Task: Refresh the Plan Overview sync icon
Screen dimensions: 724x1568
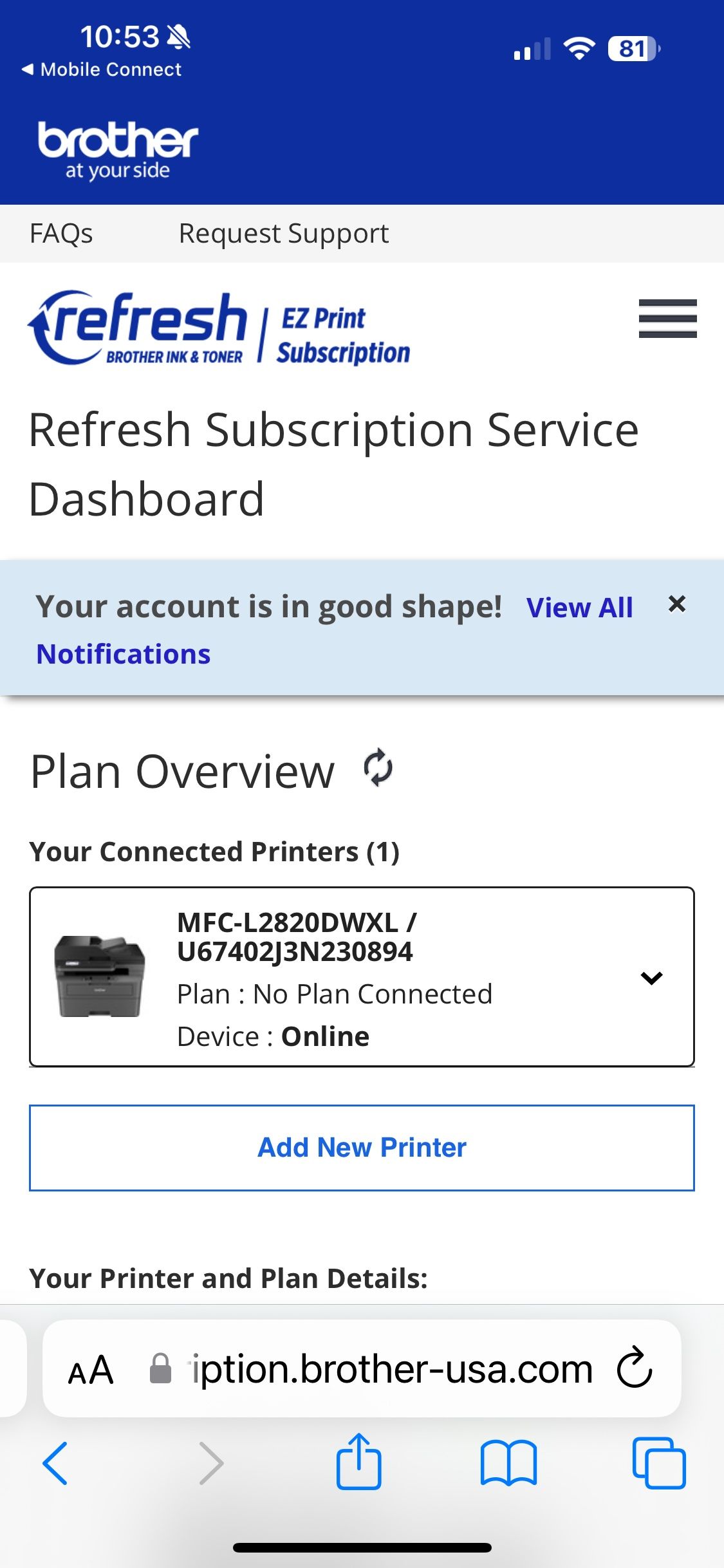Action: pos(378,768)
